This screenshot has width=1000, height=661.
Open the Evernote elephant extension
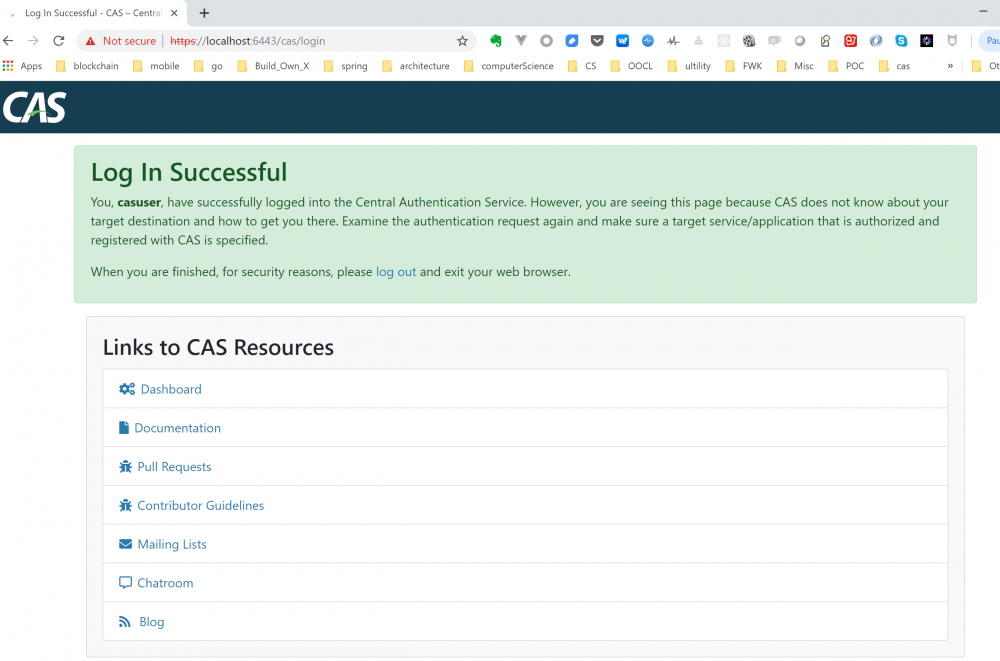(x=496, y=41)
